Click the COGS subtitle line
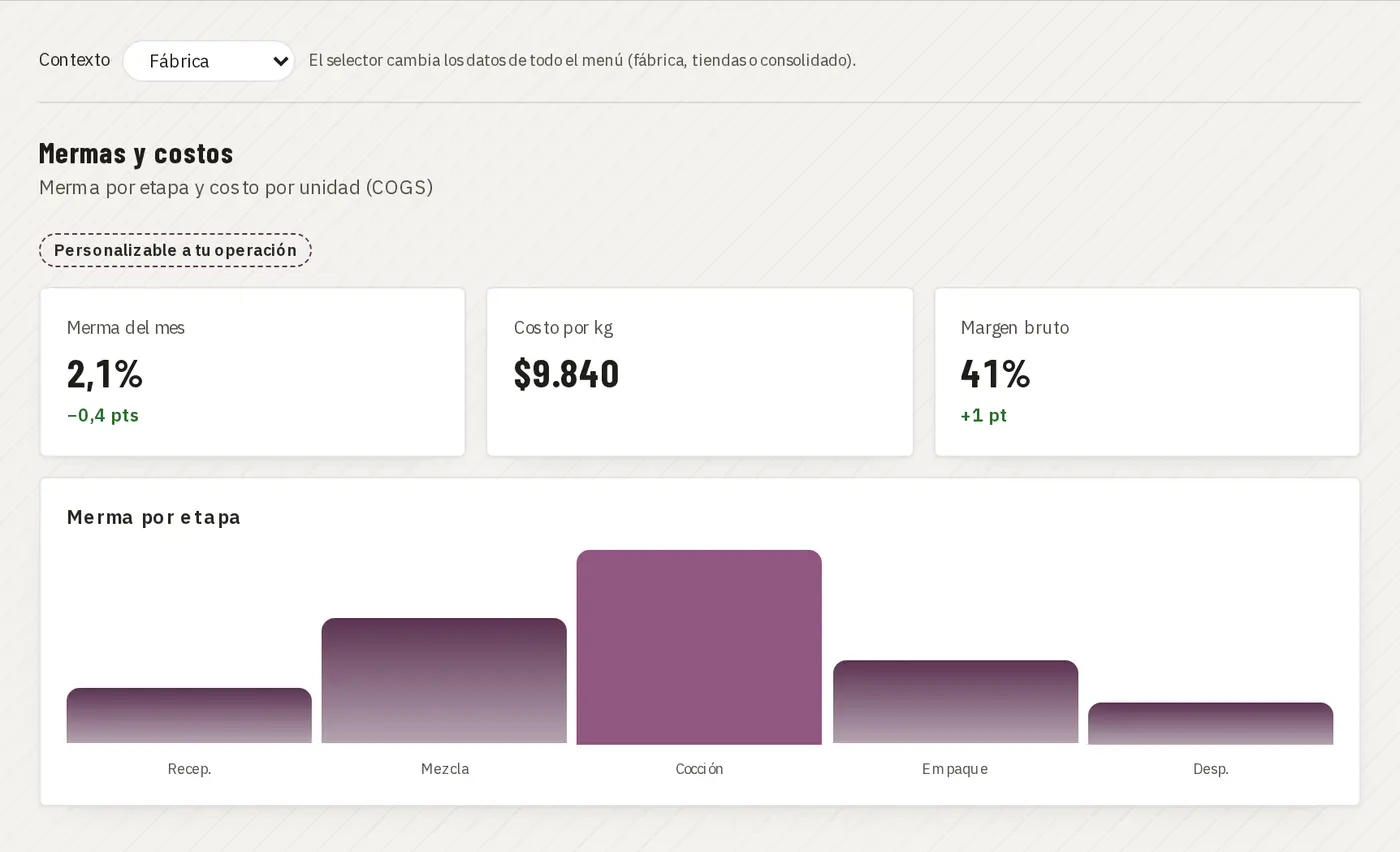The width and height of the screenshot is (1400, 852). (236, 187)
